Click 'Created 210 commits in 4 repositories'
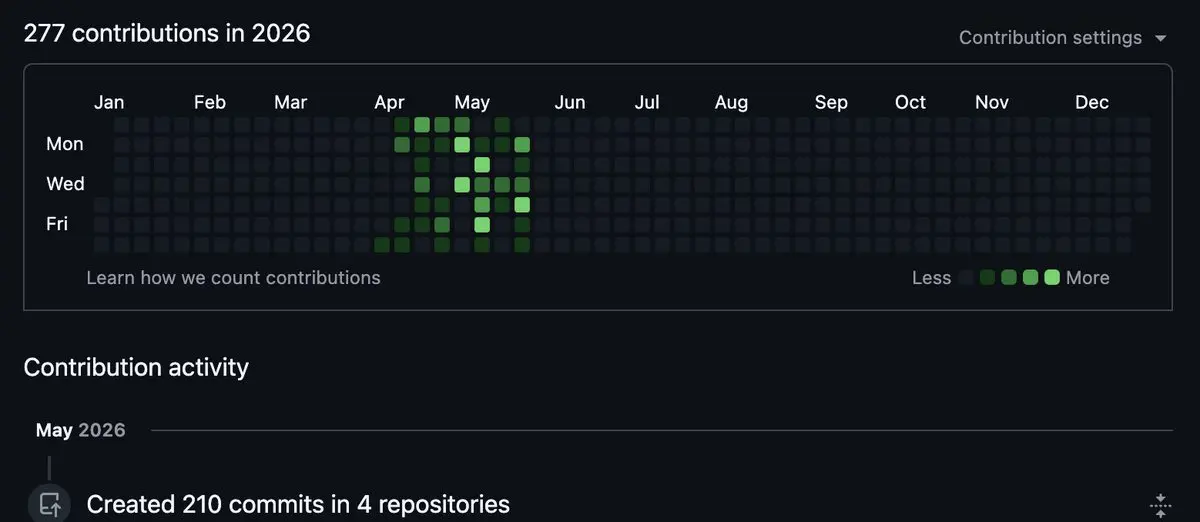Screen dimensions: 1200x522 [298, 504]
